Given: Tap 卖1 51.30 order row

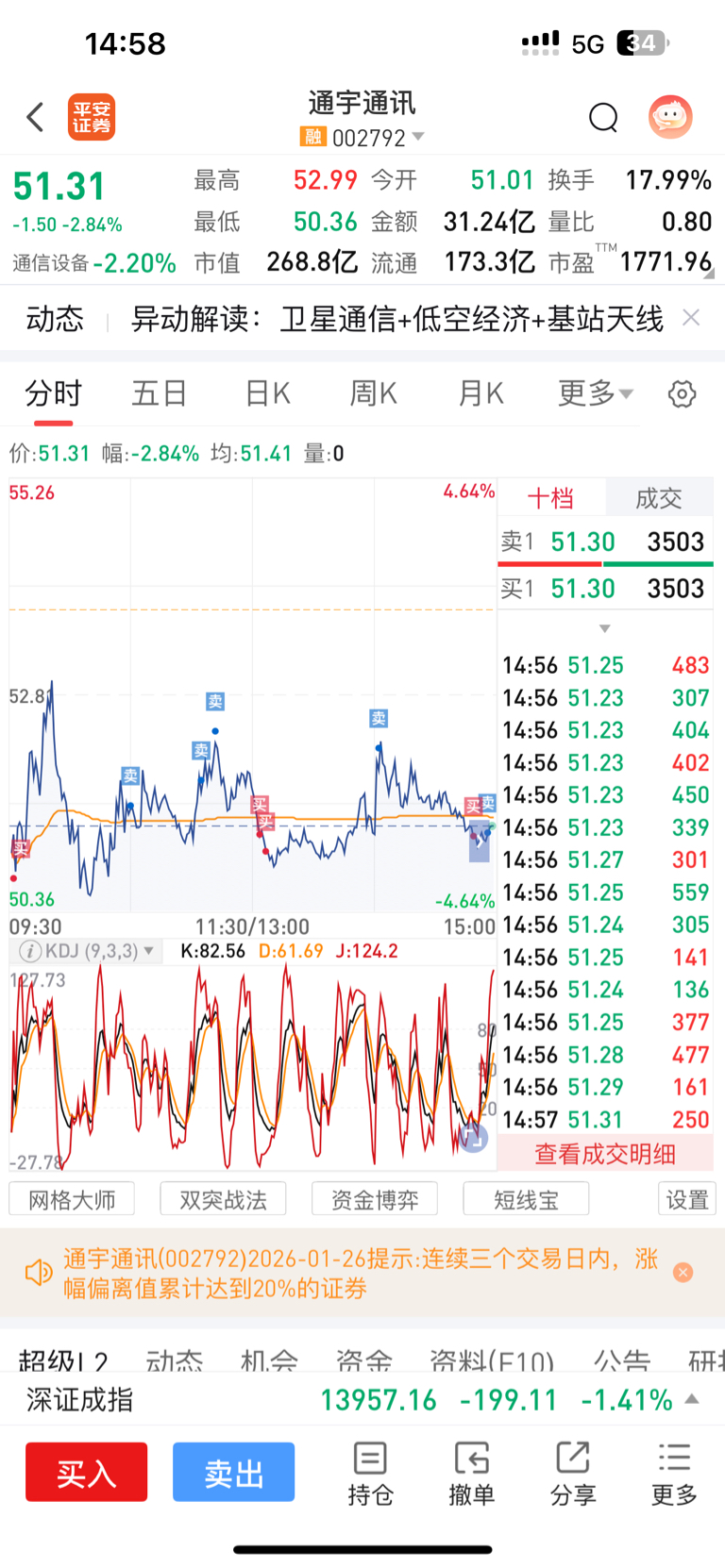Looking at the screenshot, I should pos(605,542).
